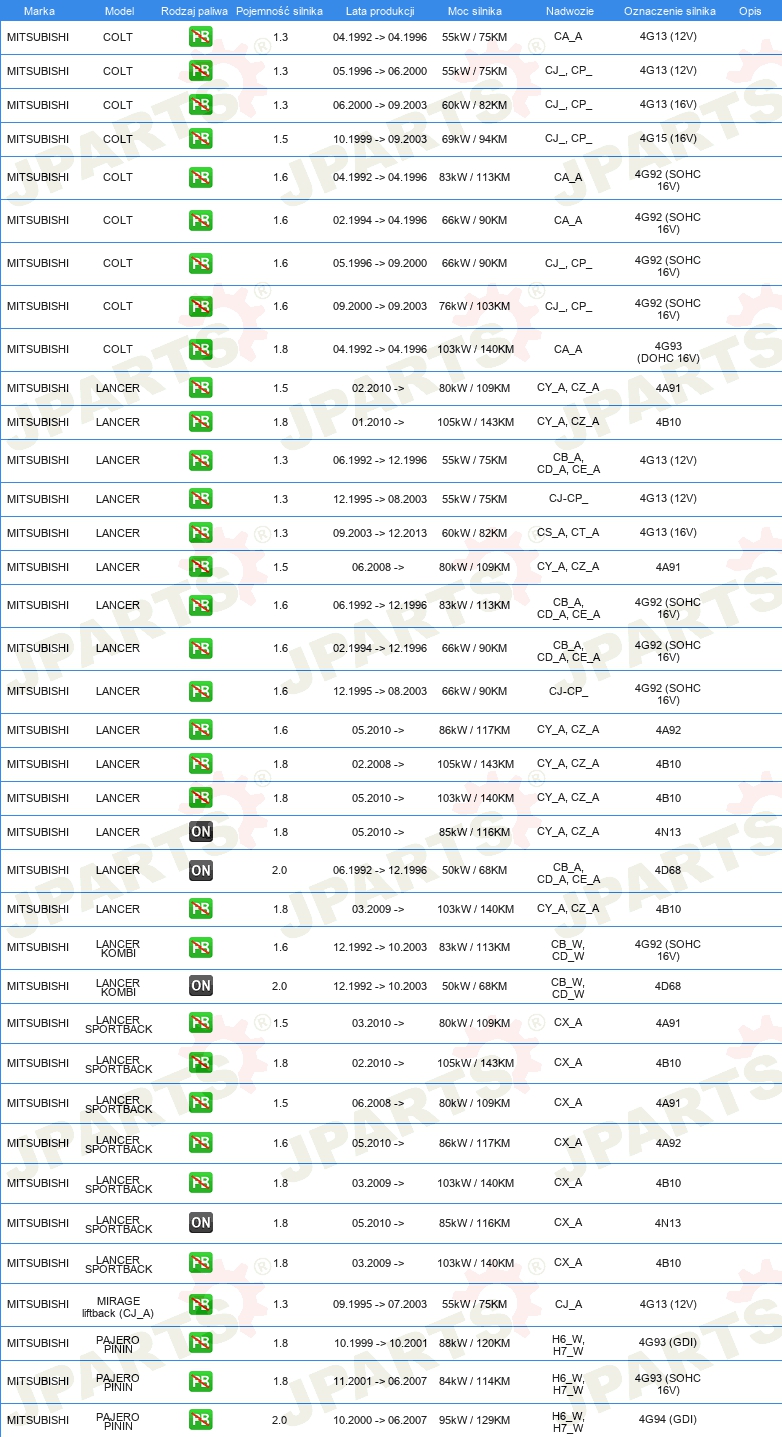The height and width of the screenshot is (1437, 782).
Task: Click the 09.1995 -> 07.2003 production years
Action: (380, 1304)
